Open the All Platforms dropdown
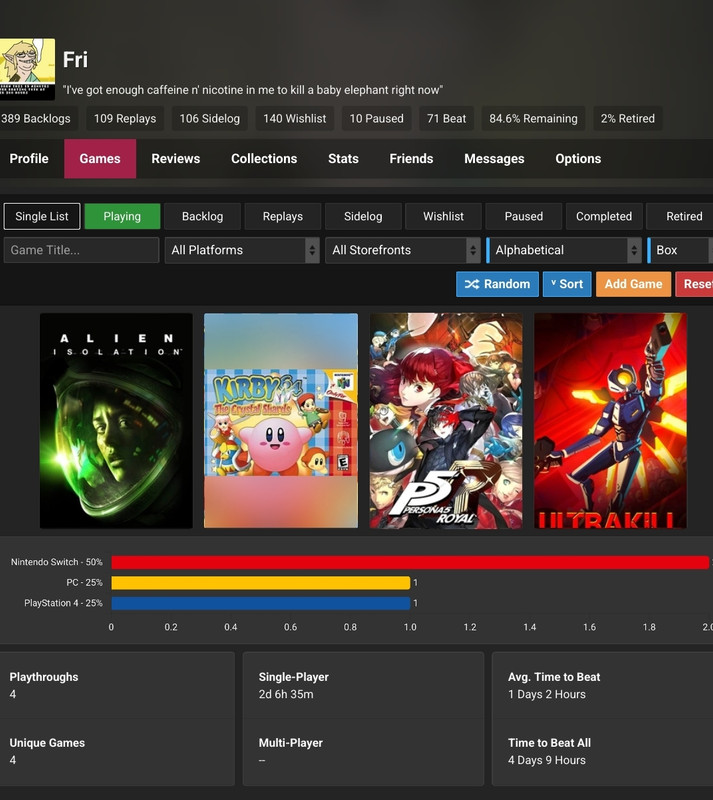This screenshot has width=713, height=800. (x=242, y=250)
